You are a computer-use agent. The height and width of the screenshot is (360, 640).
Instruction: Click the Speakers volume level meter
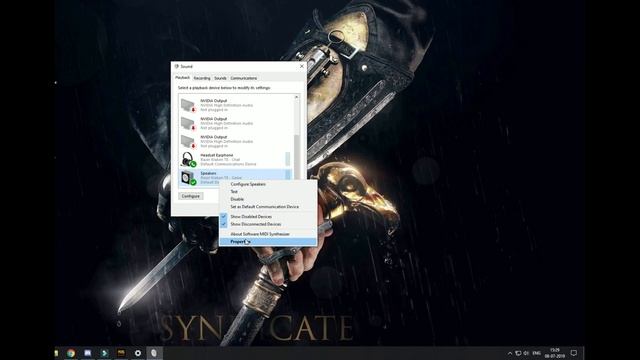coord(288,175)
